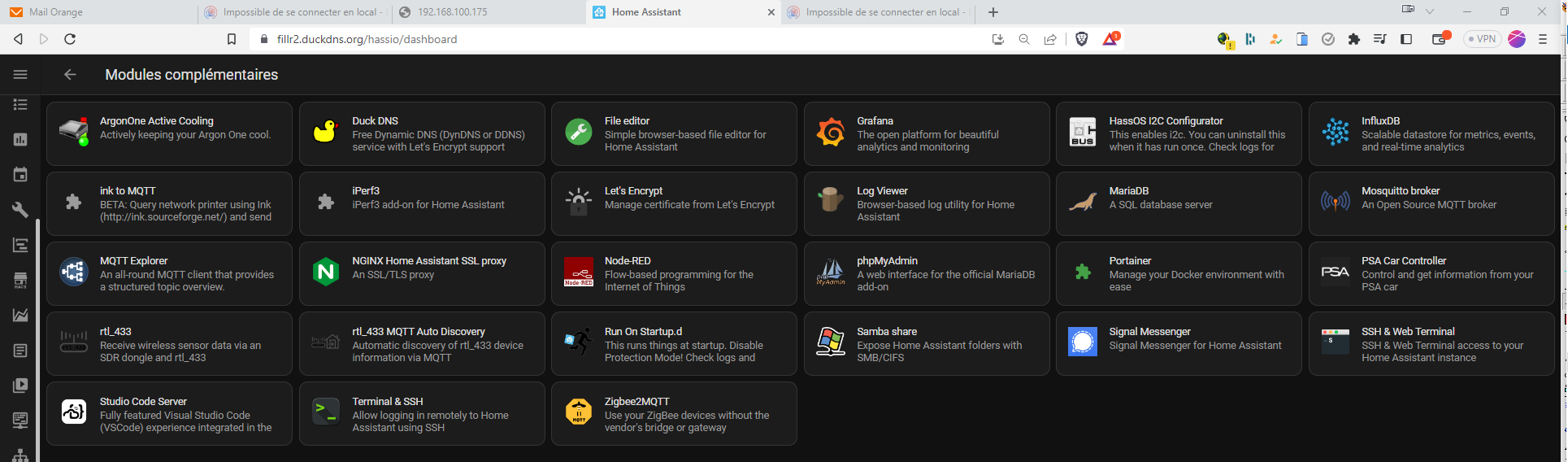Viewport: 1568px width, 462px height.
Task: Switch to the 192.168.100.175 tab
Action: pyautogui.click(x=488, y=12)
